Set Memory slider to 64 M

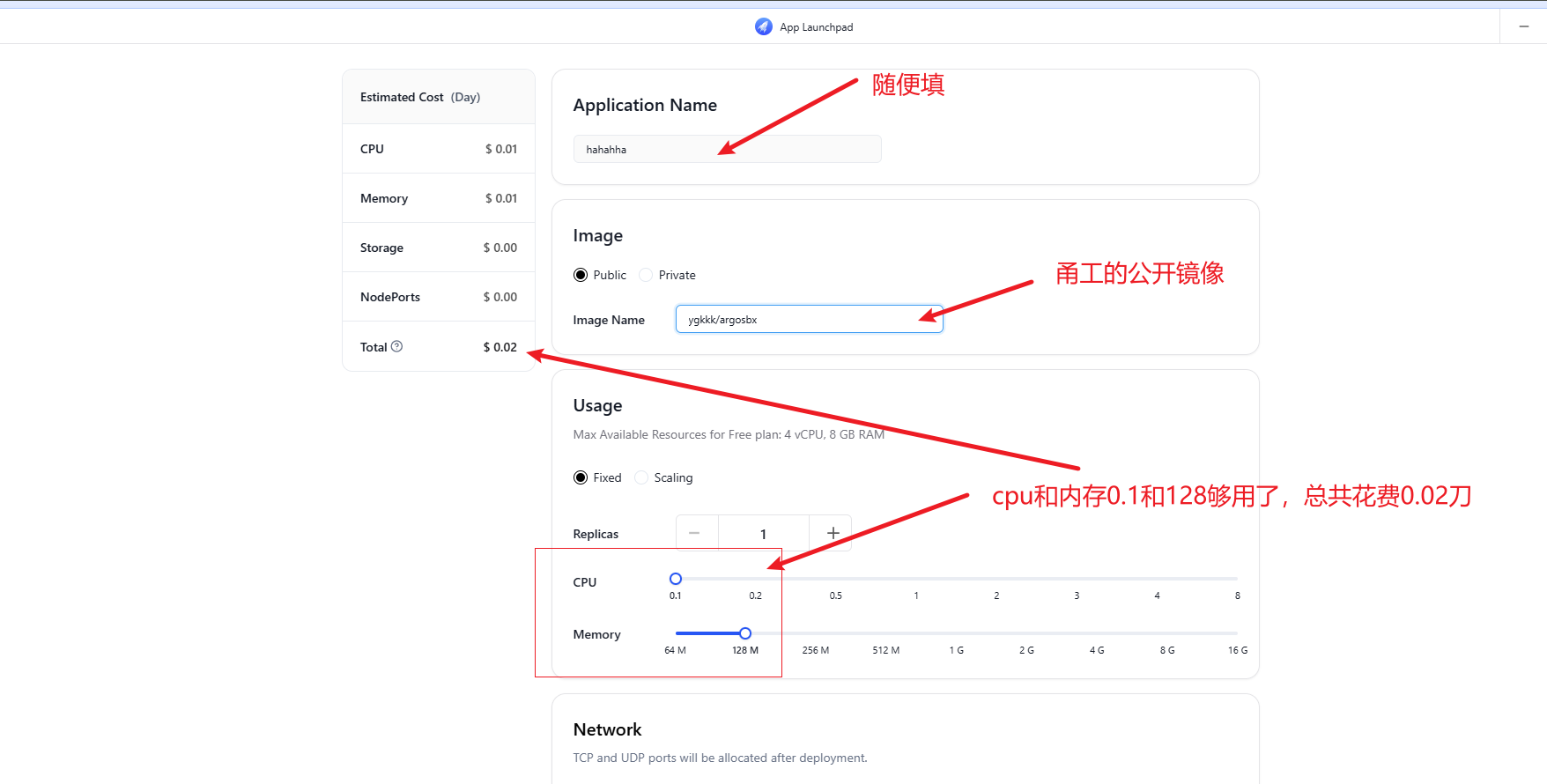point(676,633)
